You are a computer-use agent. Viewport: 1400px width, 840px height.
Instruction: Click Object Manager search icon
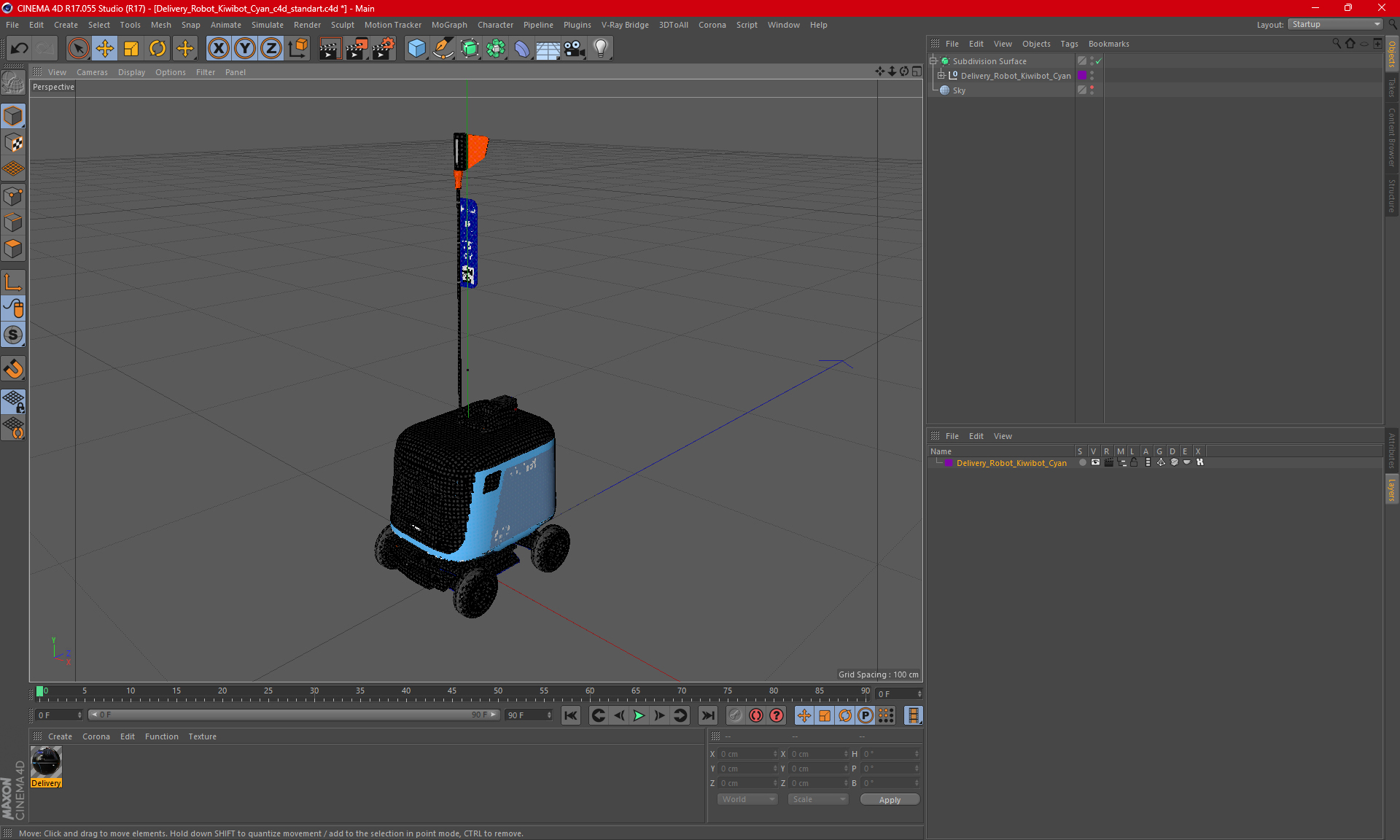click(x=1336, y=44)
